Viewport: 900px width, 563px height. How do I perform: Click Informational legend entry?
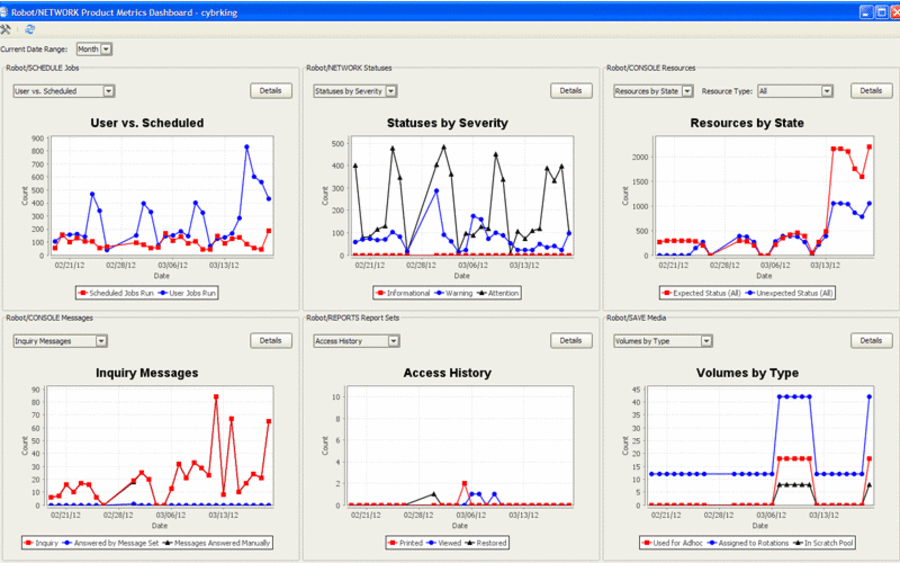[403, 293]
